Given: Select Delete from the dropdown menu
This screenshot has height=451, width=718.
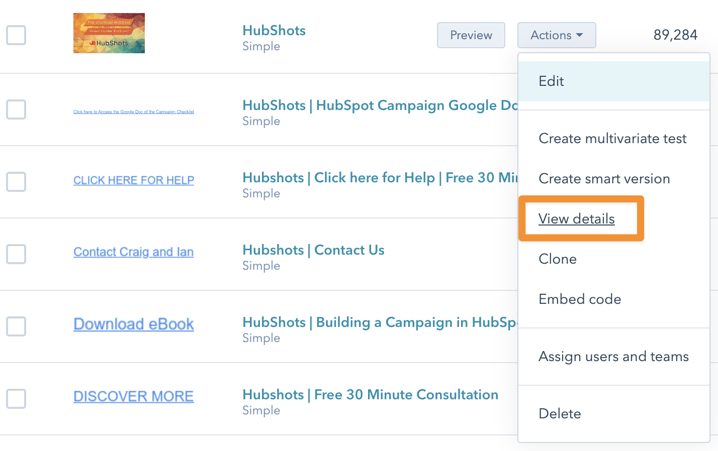Looking at the screenshot, I should click(x=559, y=413).
